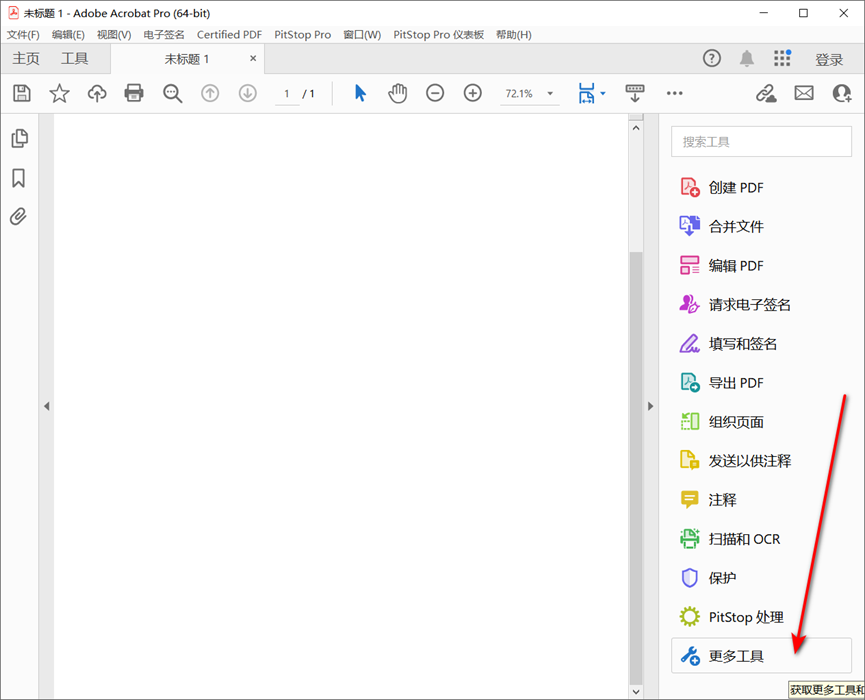Open the 视图(V) menu
Screen dimensions: 865x700
click(114, 35)
